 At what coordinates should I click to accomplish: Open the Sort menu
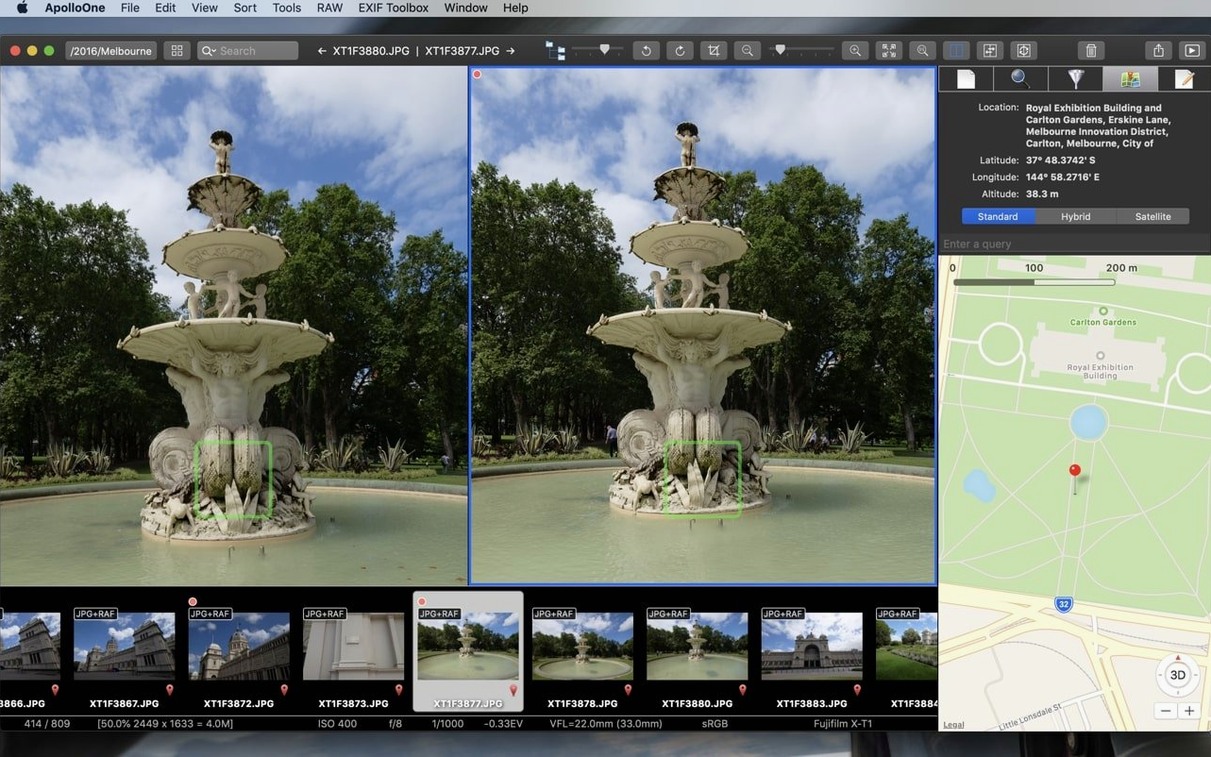point(245,8)
